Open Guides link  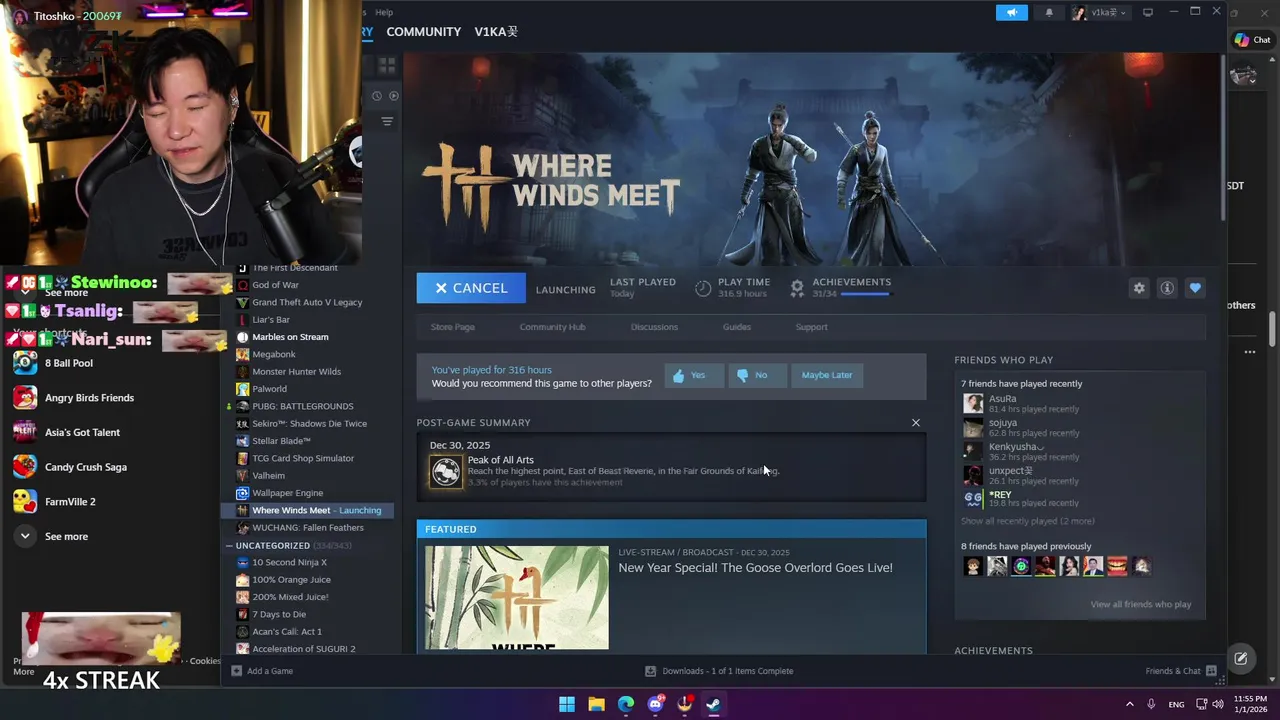737,327
